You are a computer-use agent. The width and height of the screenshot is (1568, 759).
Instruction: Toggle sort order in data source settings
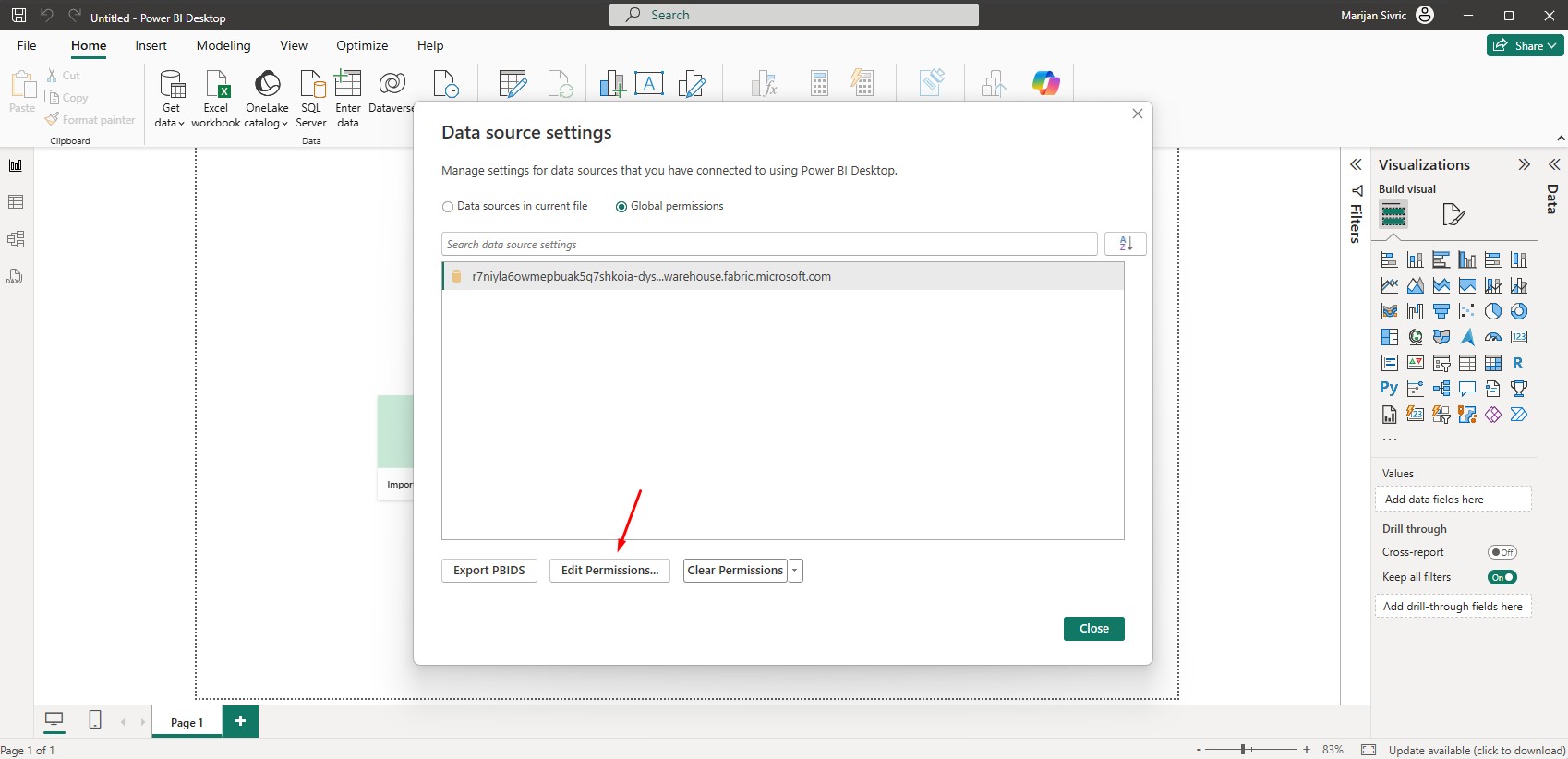coord(1126,244)
